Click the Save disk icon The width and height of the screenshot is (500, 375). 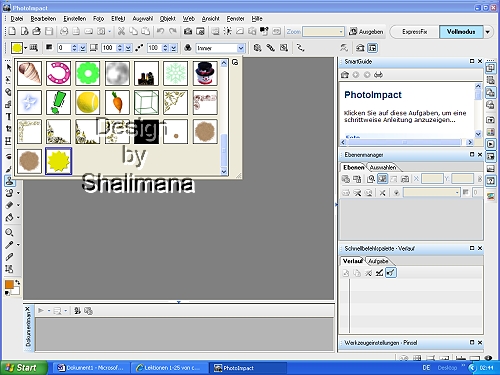[x=49, y=31]
